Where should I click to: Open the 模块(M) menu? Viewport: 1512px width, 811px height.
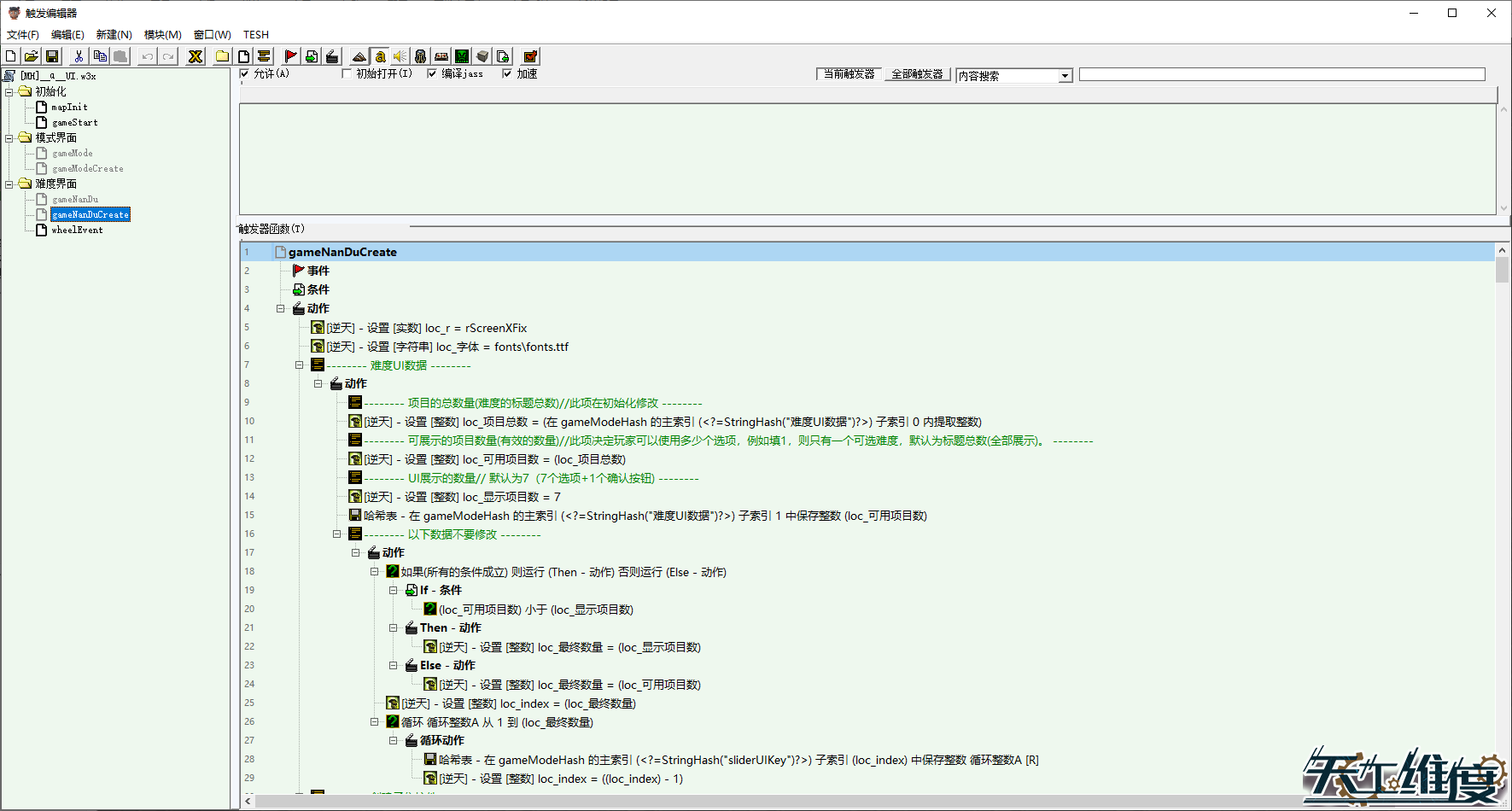(162, 35)
